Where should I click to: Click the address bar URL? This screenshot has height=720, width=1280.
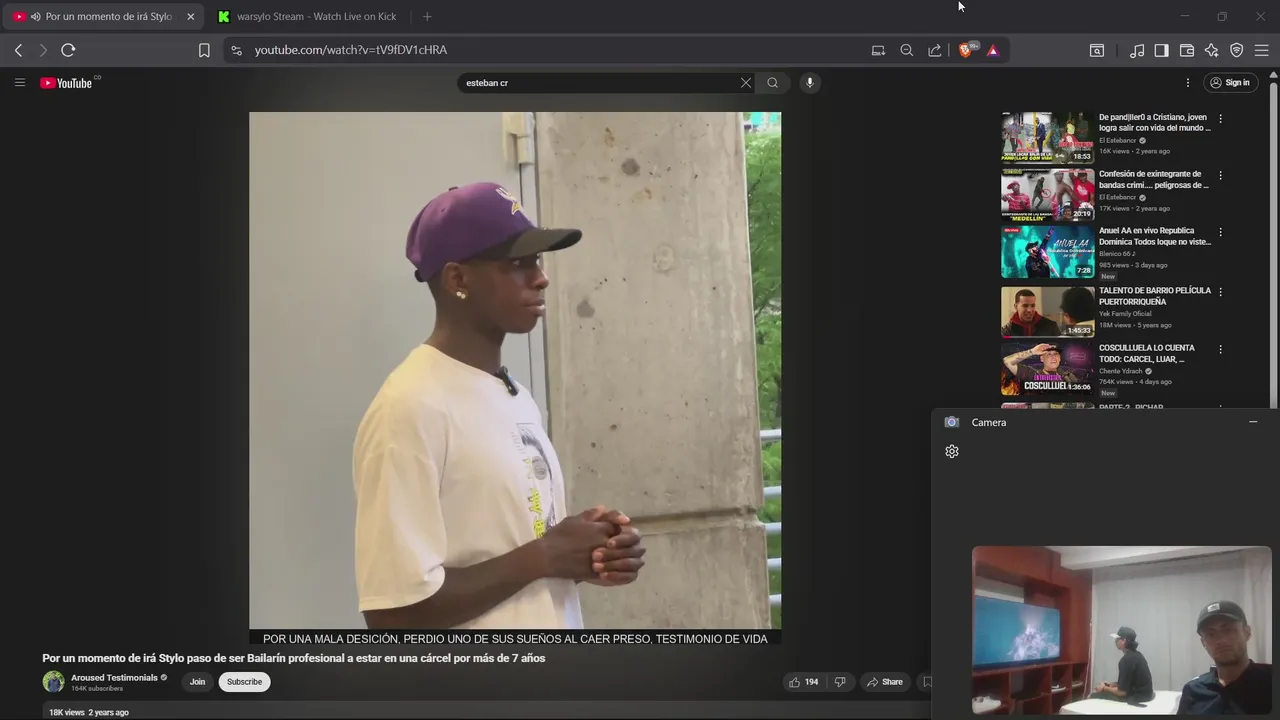351,50
